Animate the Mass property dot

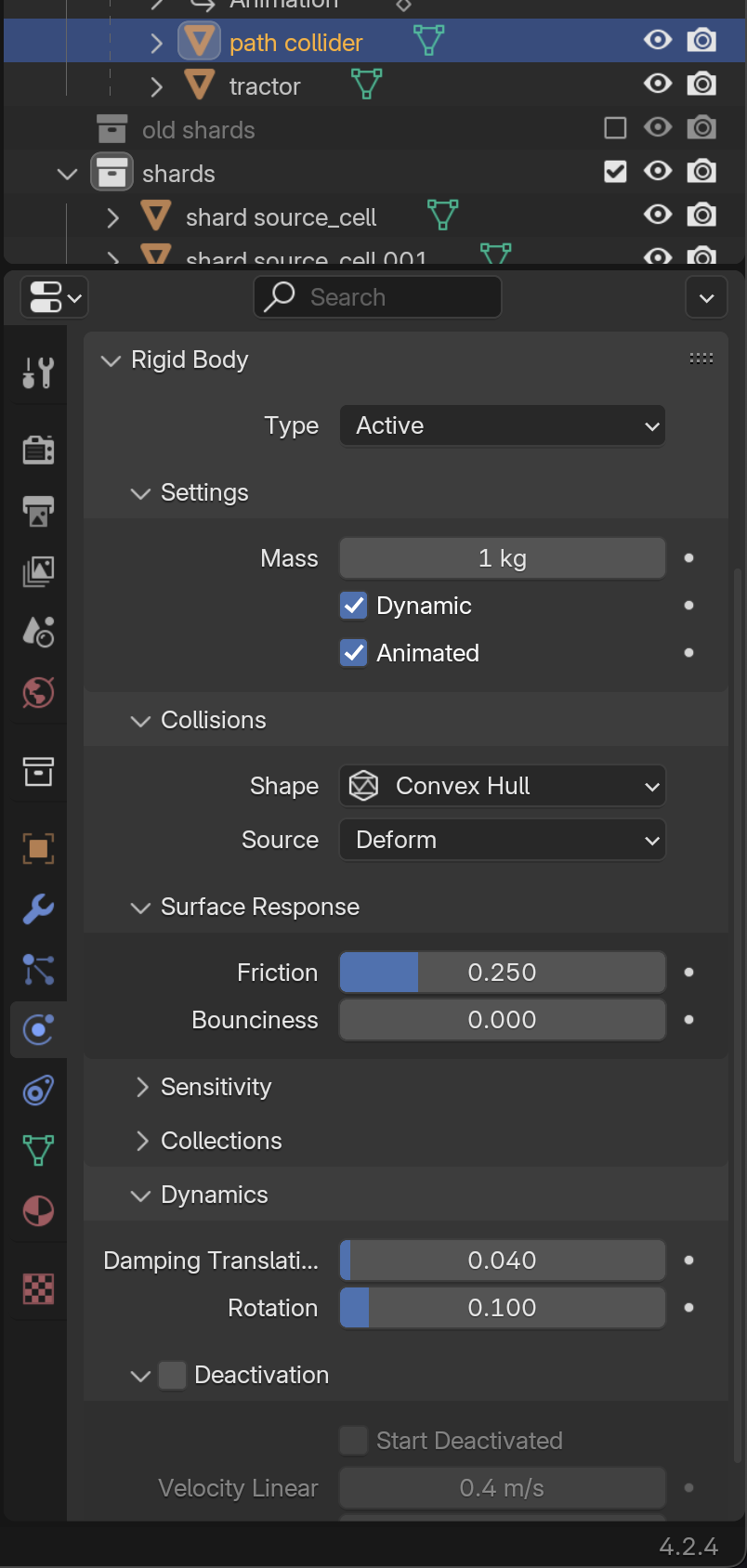coord(688,558)
